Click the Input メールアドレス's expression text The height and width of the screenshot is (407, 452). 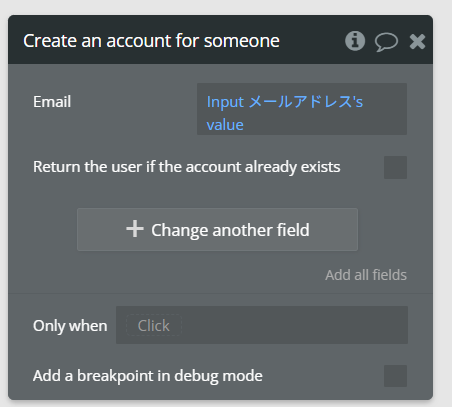point(285,102)
